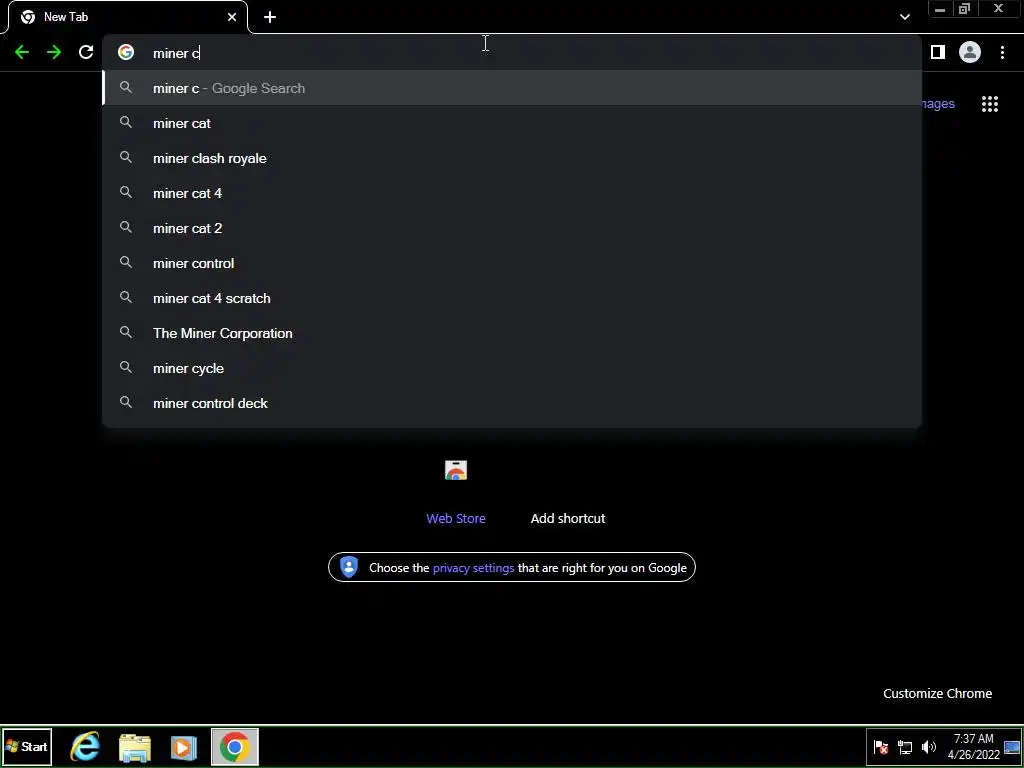Open the Chrome profile avatar
1024x768 pixels.
[x=970, y=52]
